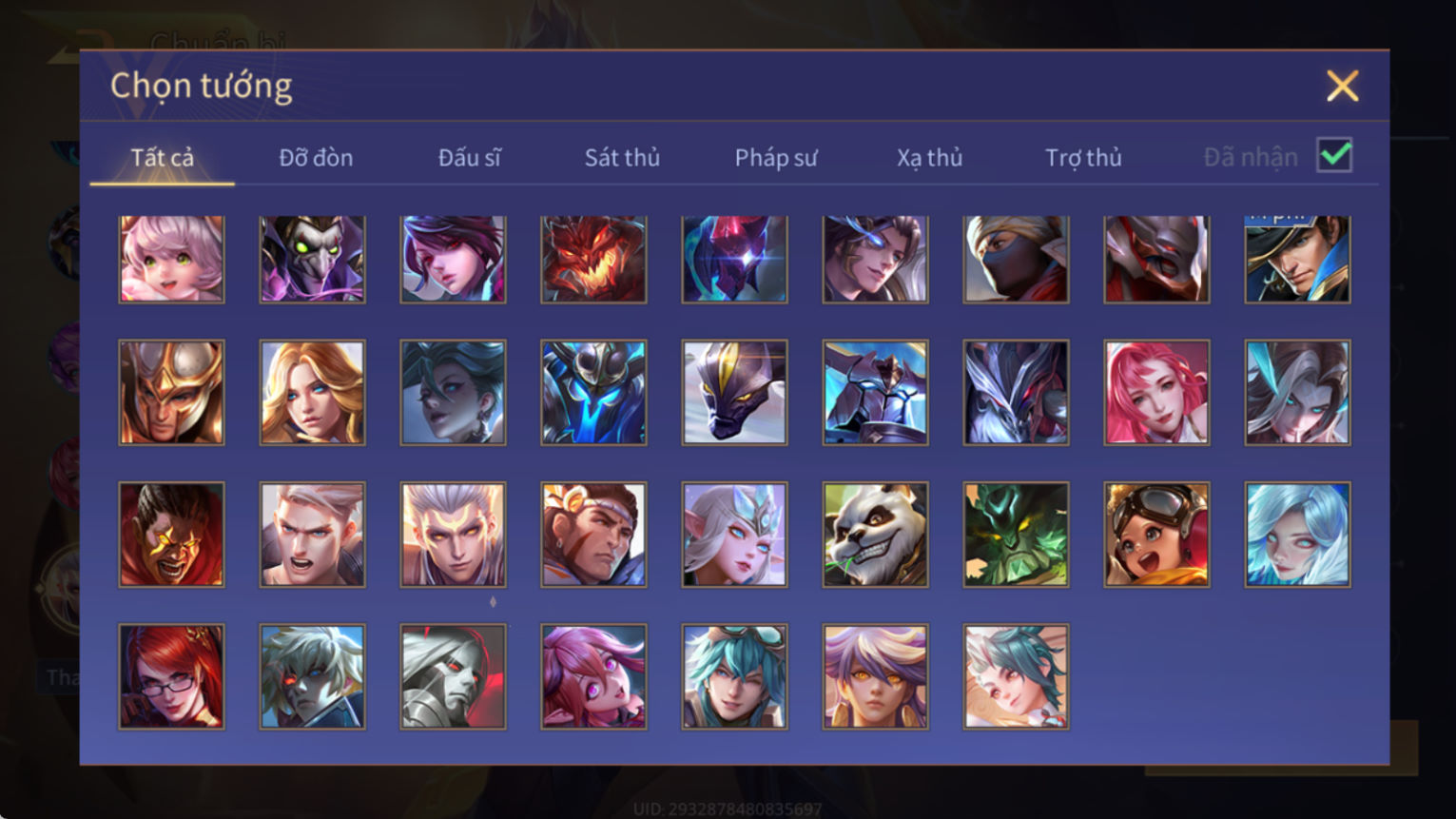This screenshot has width=1456, height=819.
Task: Switch to the Đỡ đòn tab
Action: tap(316, 158)
